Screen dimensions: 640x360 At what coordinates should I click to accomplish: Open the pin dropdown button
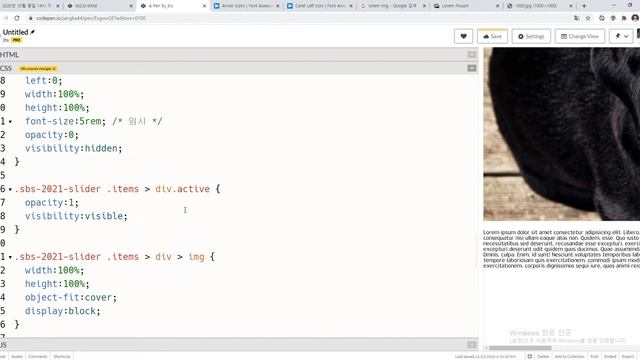[621, 36]
